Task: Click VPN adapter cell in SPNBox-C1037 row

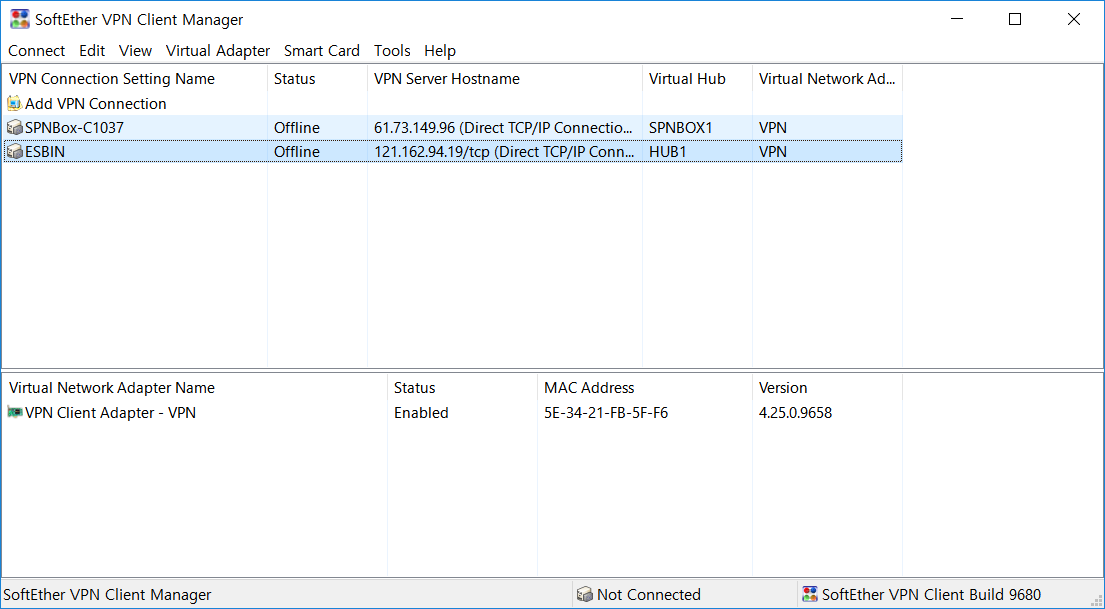Action: pos(772,128)
